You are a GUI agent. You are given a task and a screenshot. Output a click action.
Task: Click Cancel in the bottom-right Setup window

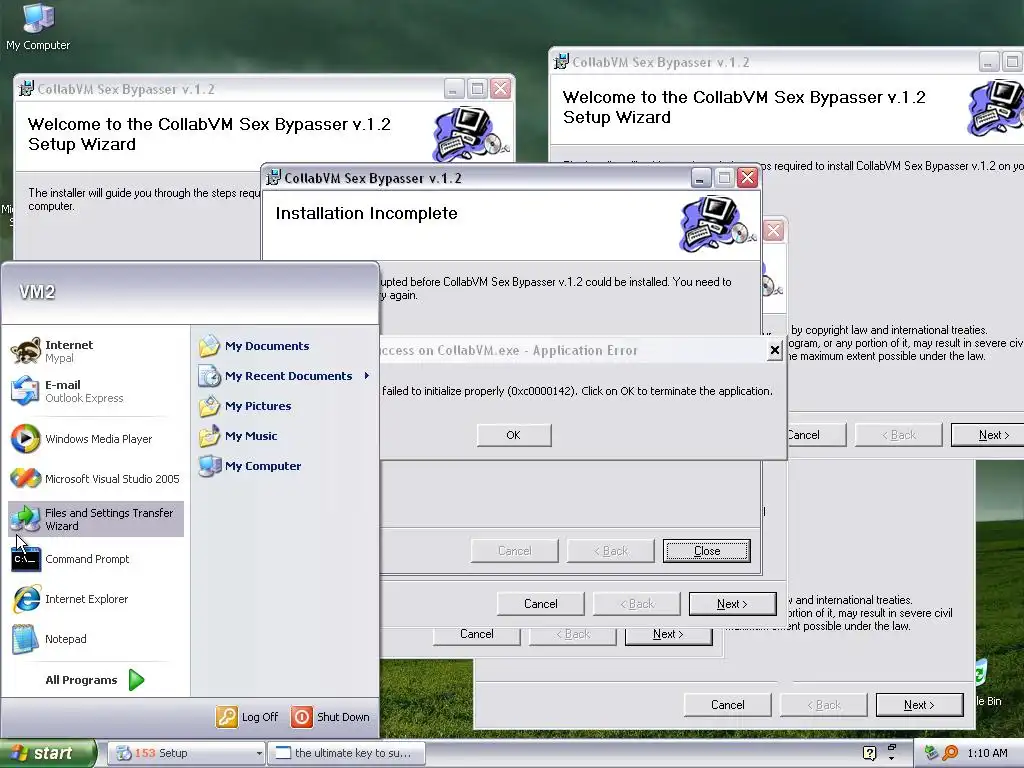[x=728, y=705]
